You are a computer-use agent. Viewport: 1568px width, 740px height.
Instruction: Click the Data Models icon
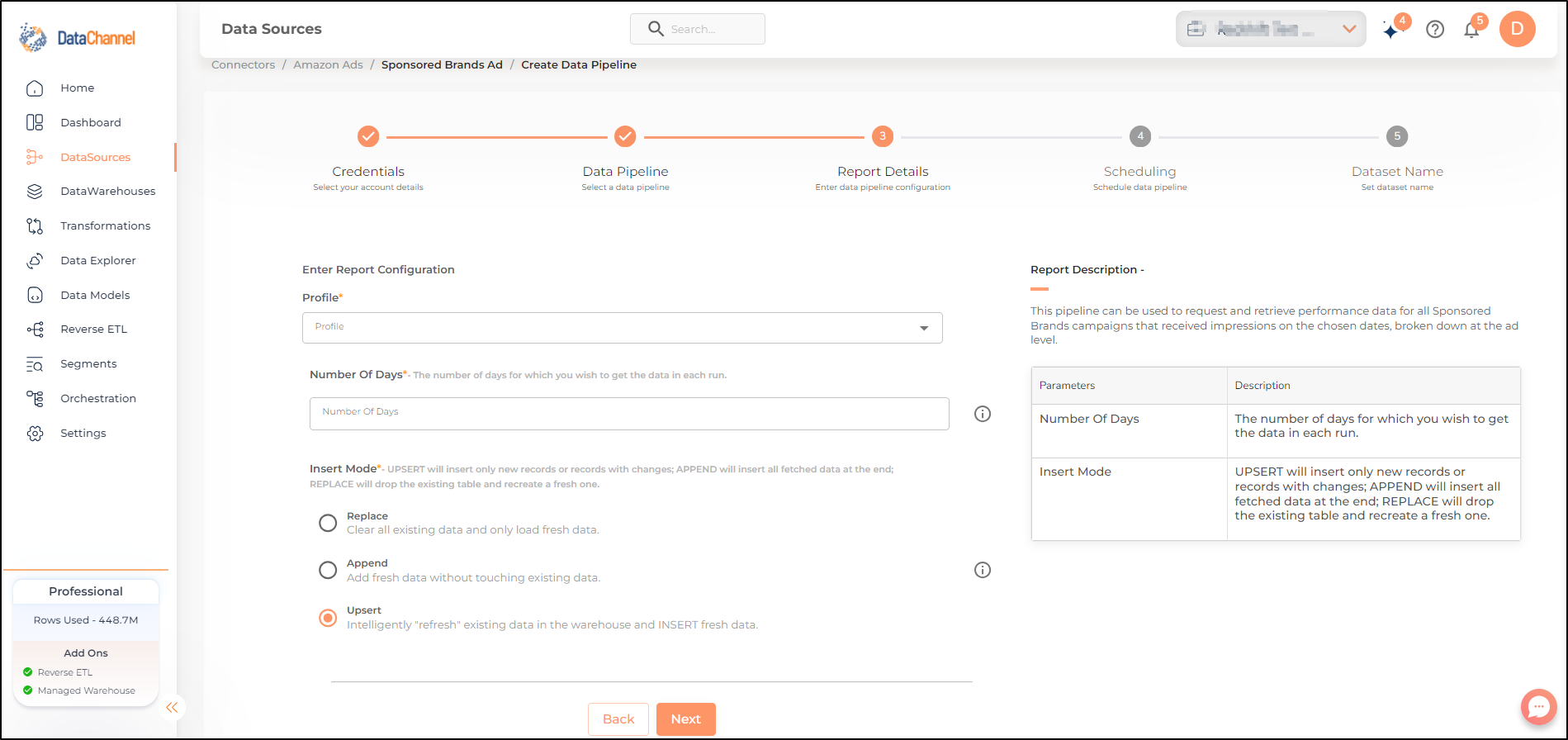coord(35,296)
